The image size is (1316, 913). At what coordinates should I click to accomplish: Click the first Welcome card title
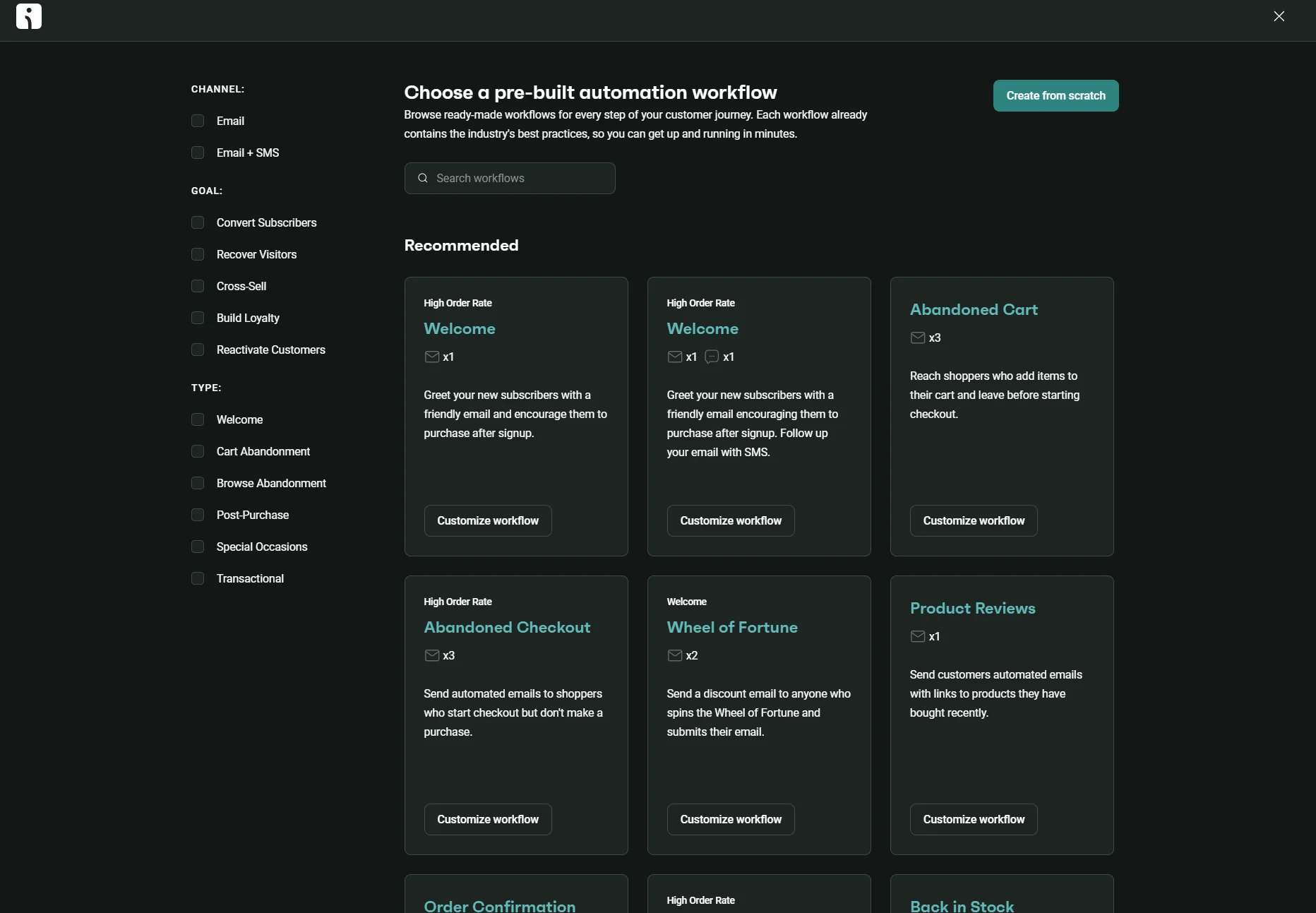(x=460, y=328)
